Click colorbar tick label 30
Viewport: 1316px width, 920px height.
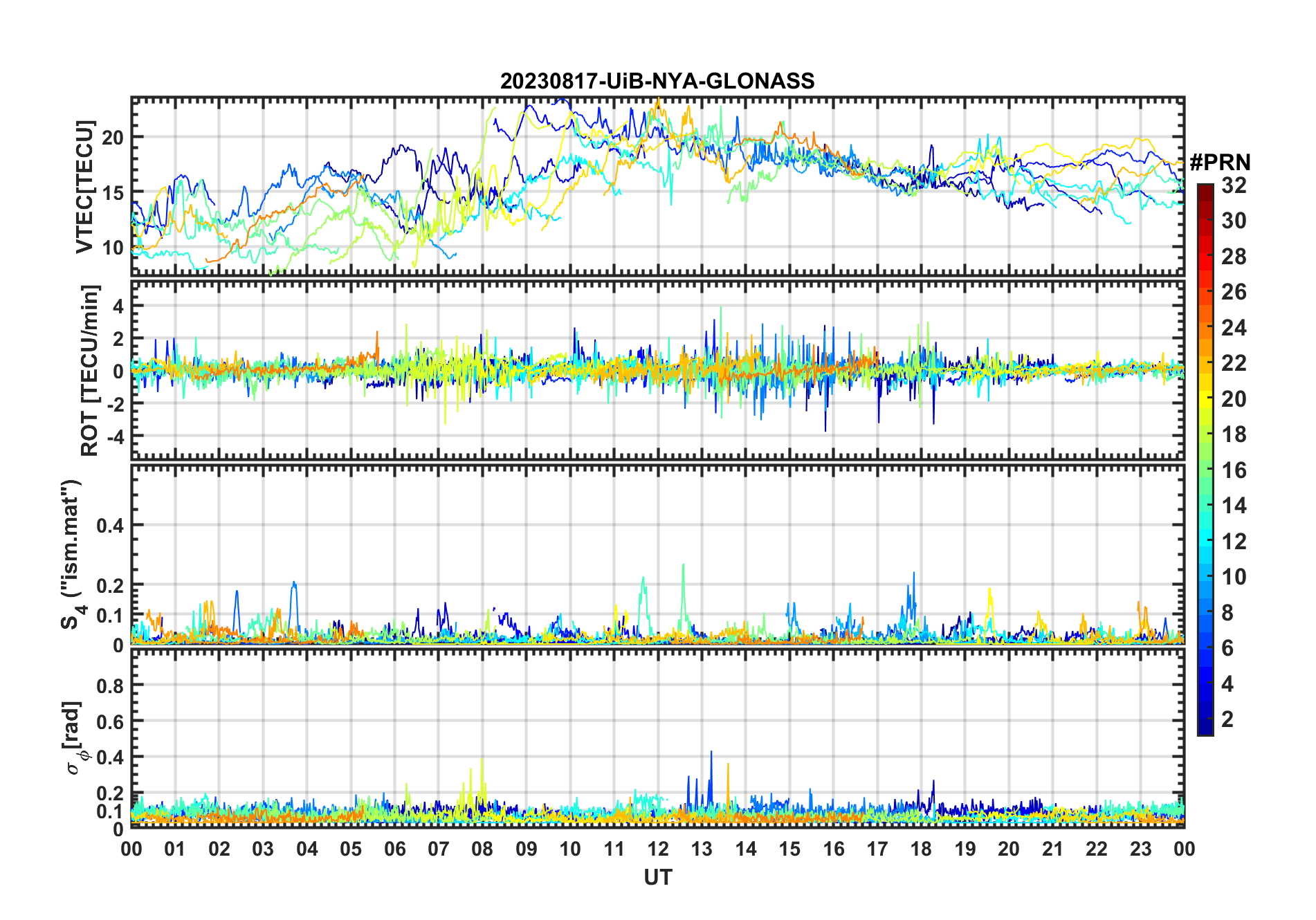[x=1234, y=221]
